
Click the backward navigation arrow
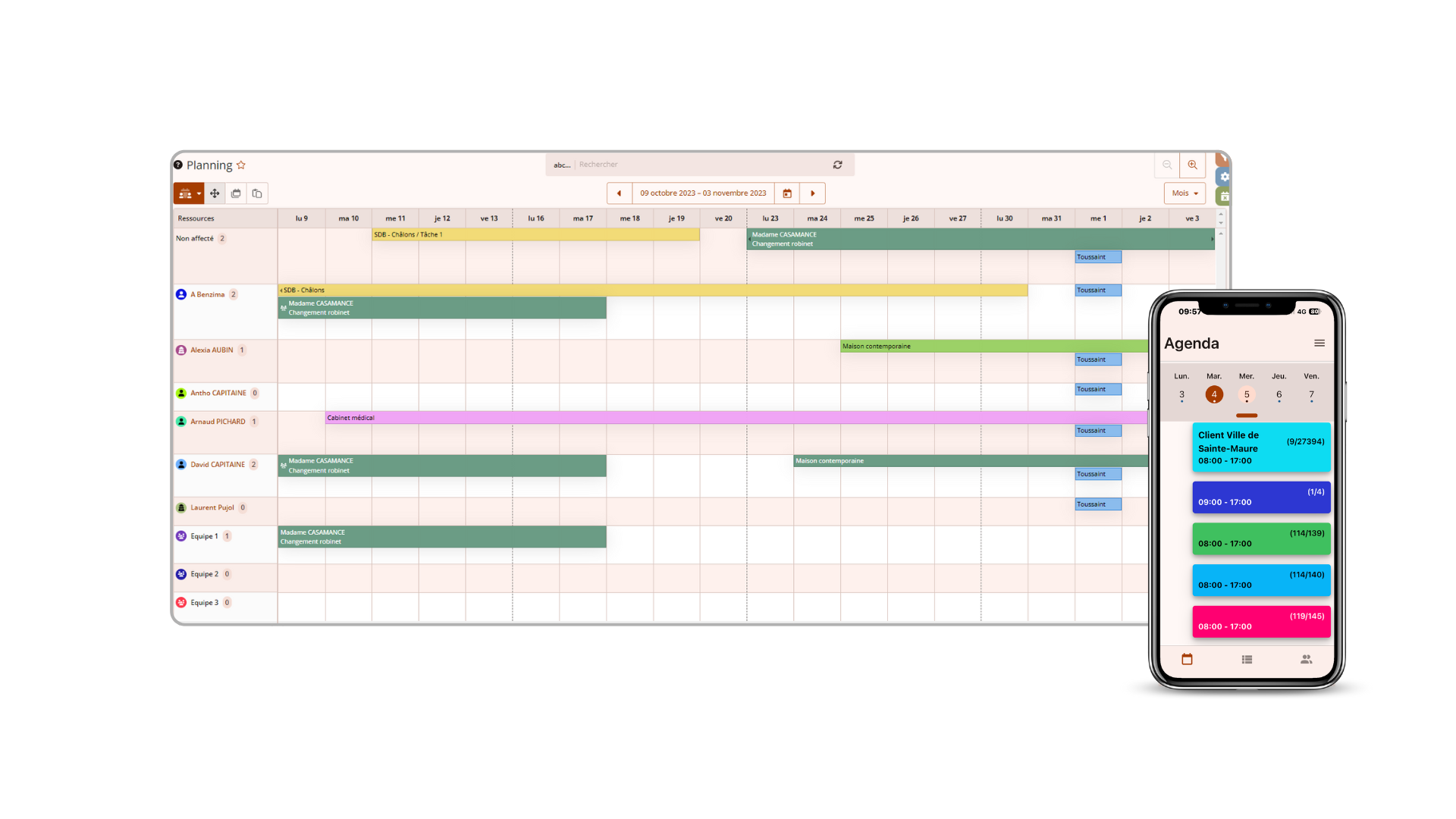click(x=619, y=193)
